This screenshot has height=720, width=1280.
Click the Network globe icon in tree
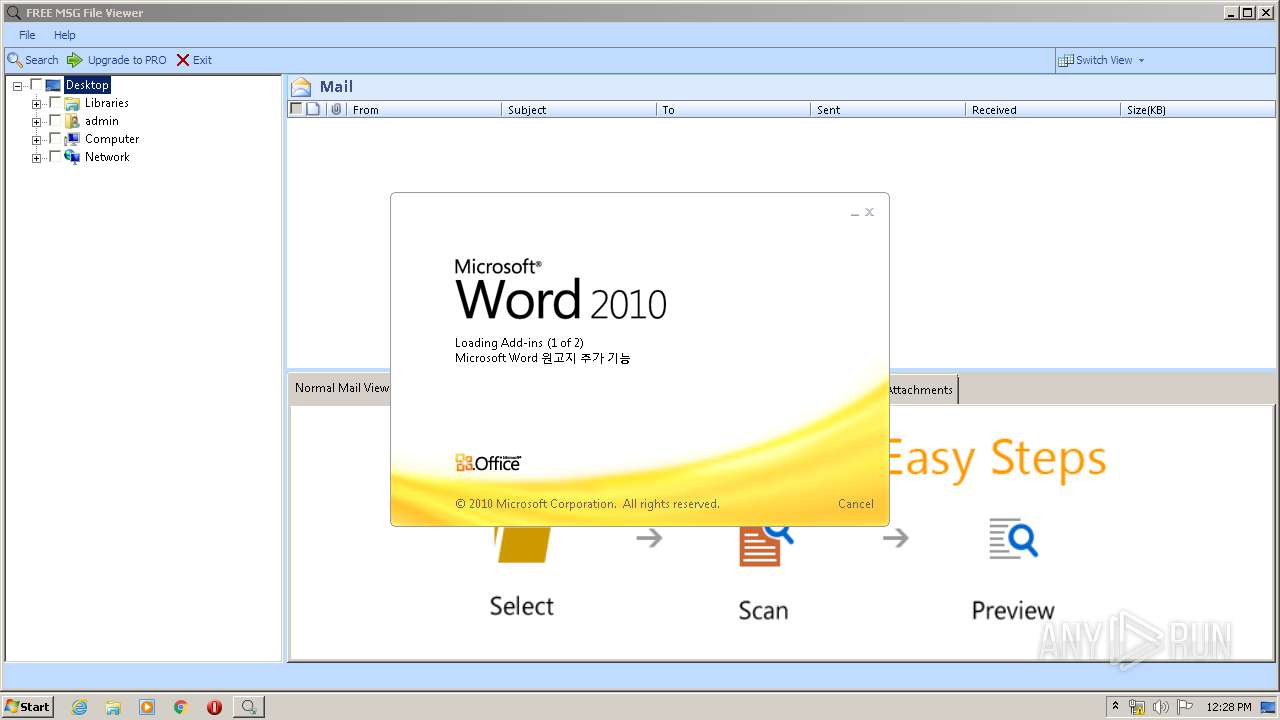(x=72, y=157)
